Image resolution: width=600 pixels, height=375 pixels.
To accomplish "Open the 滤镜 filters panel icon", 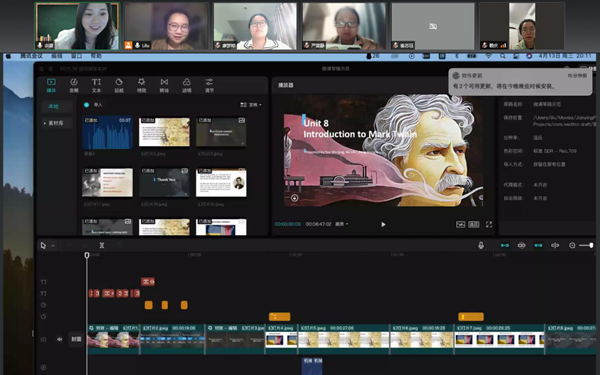I will click(x=187, y=85).
